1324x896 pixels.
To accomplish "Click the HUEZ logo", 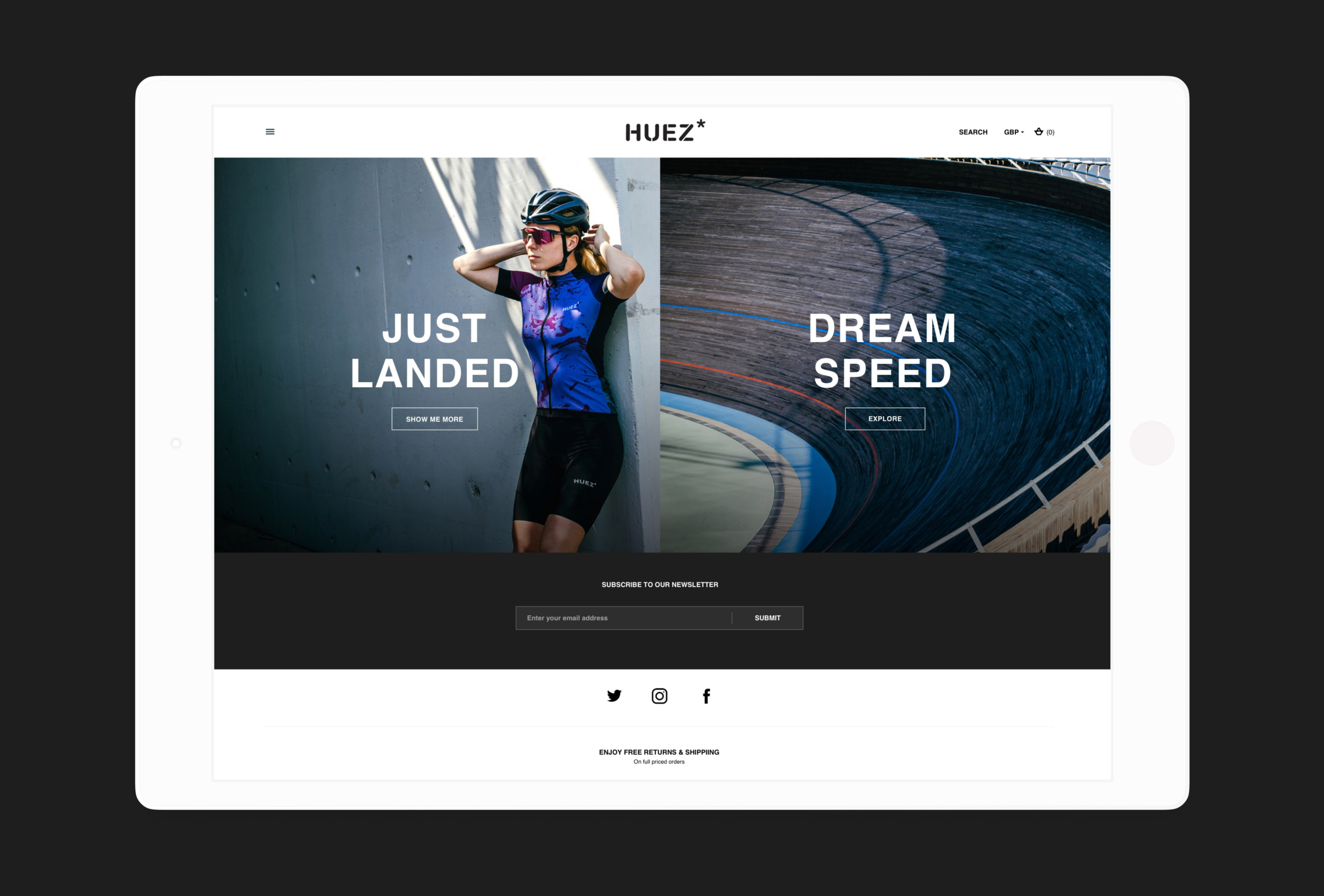I will pyautogui.click(x=665, y=130).
